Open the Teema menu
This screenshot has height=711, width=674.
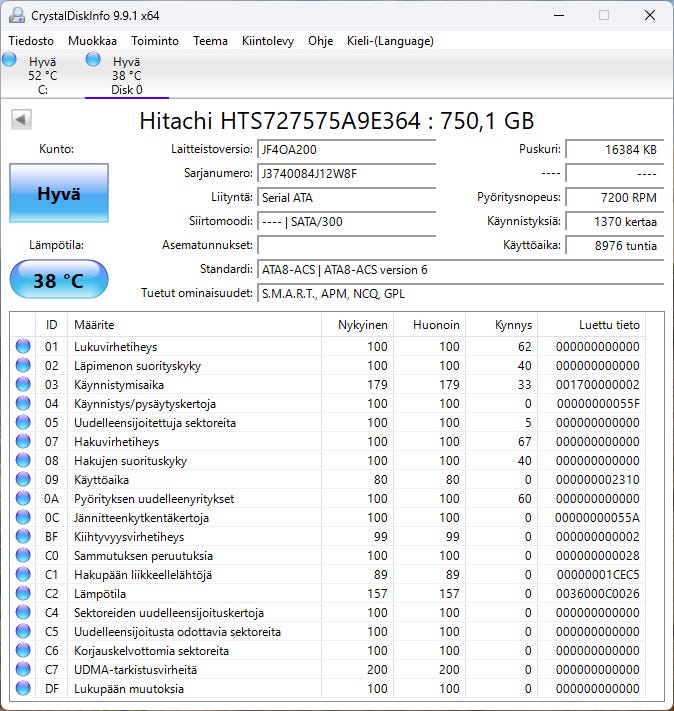(210, 41)
